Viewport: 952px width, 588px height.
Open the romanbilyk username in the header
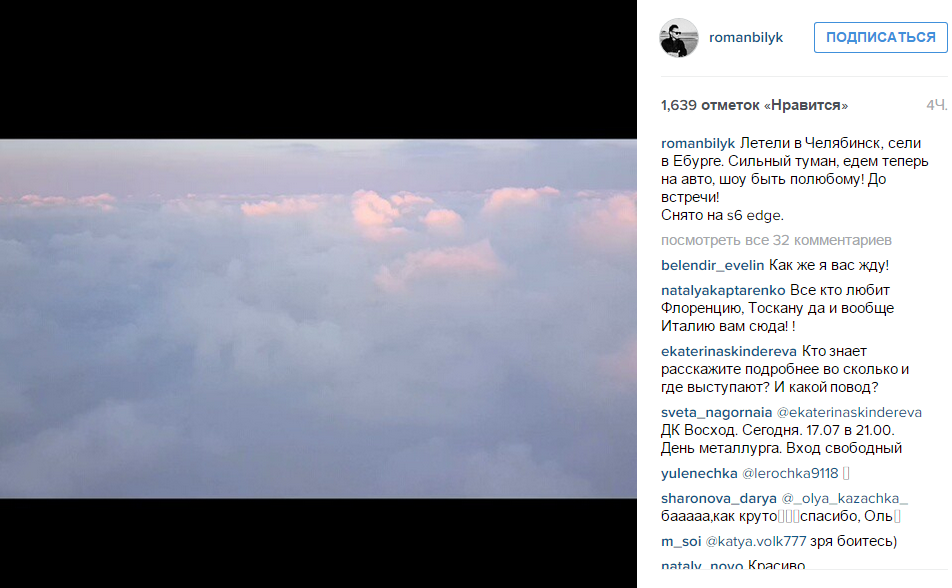pyautogui.click(x=746, y=38)
